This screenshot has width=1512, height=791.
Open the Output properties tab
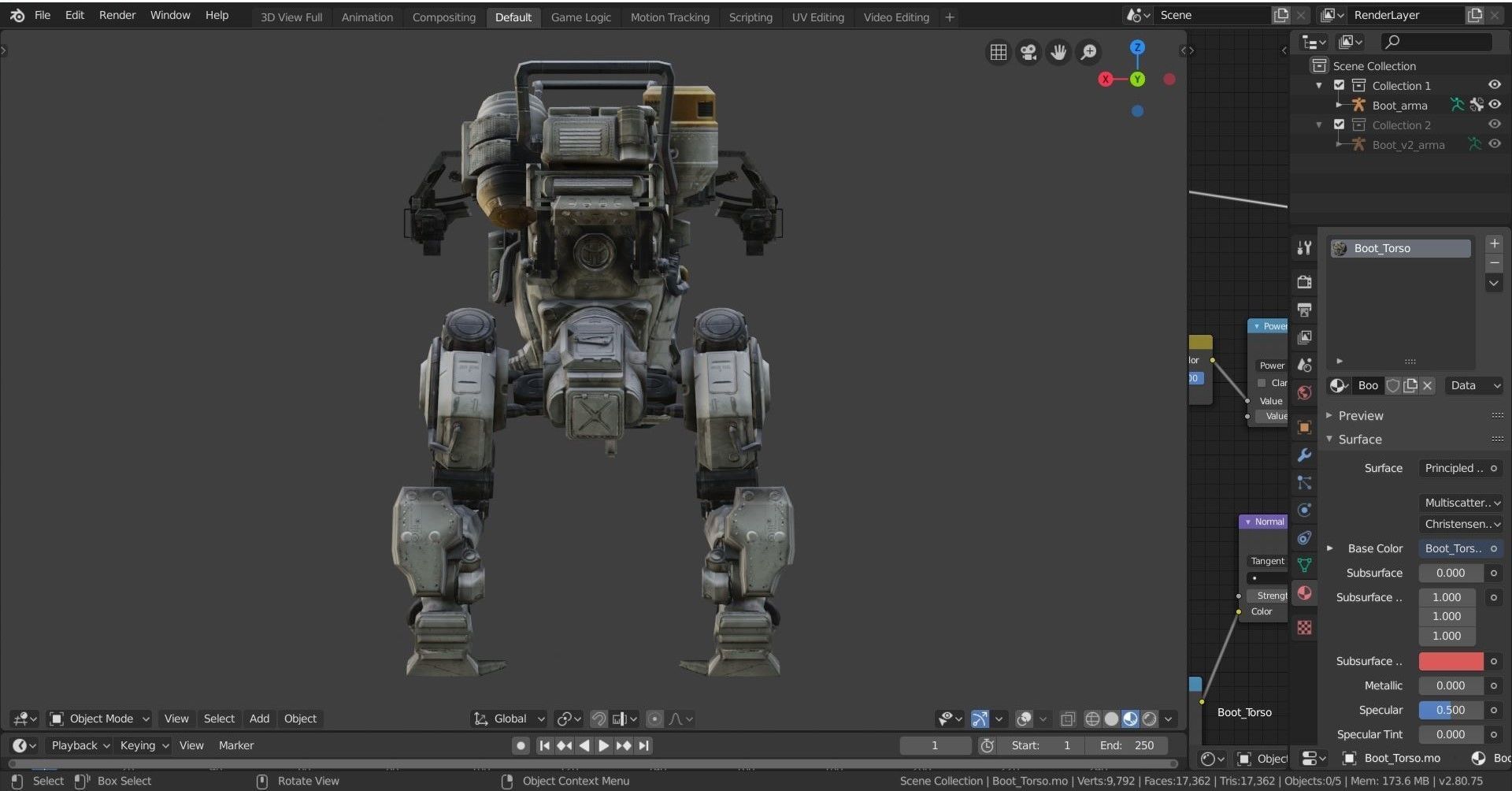click(x=1304, y=310)
